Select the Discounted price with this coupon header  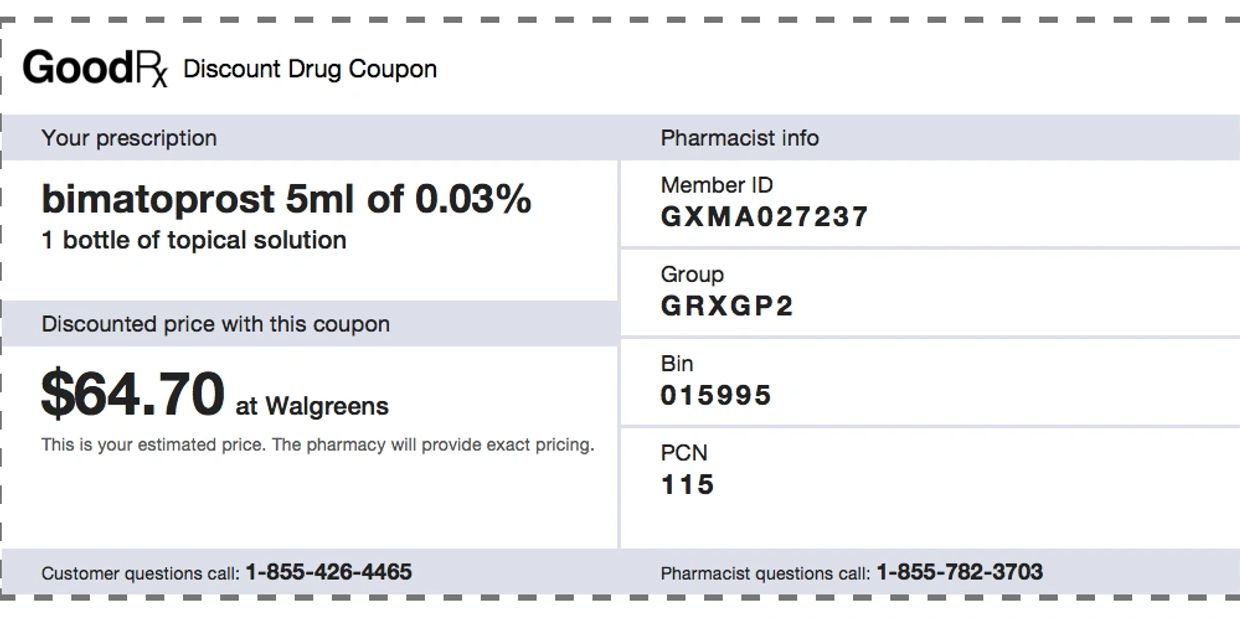point(215,324)
